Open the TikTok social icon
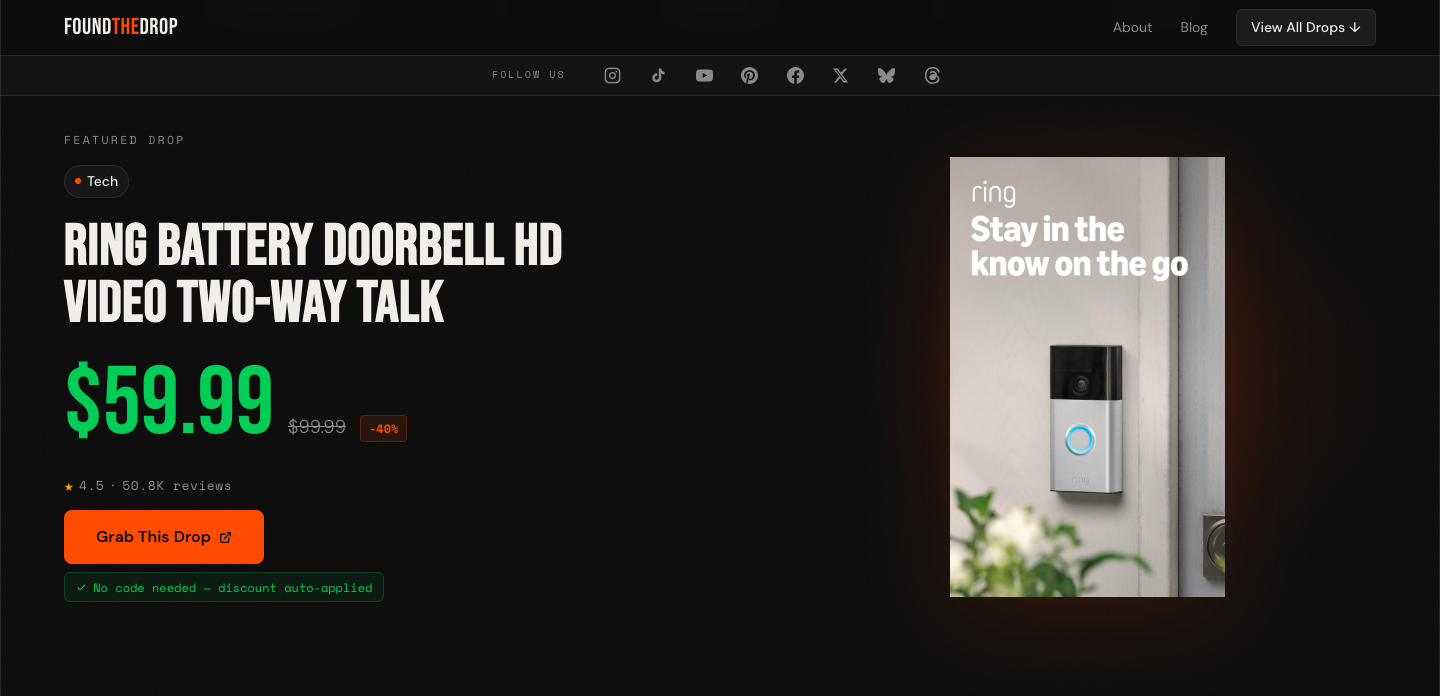This screenshot has height=696, width=1440. [658, 75]
